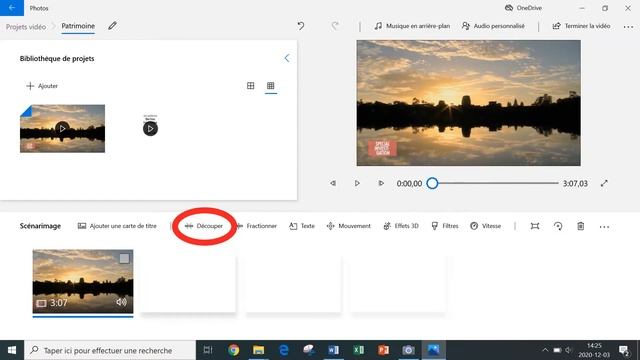Redo the last action

pyautogui.click(x=335, y=26)
